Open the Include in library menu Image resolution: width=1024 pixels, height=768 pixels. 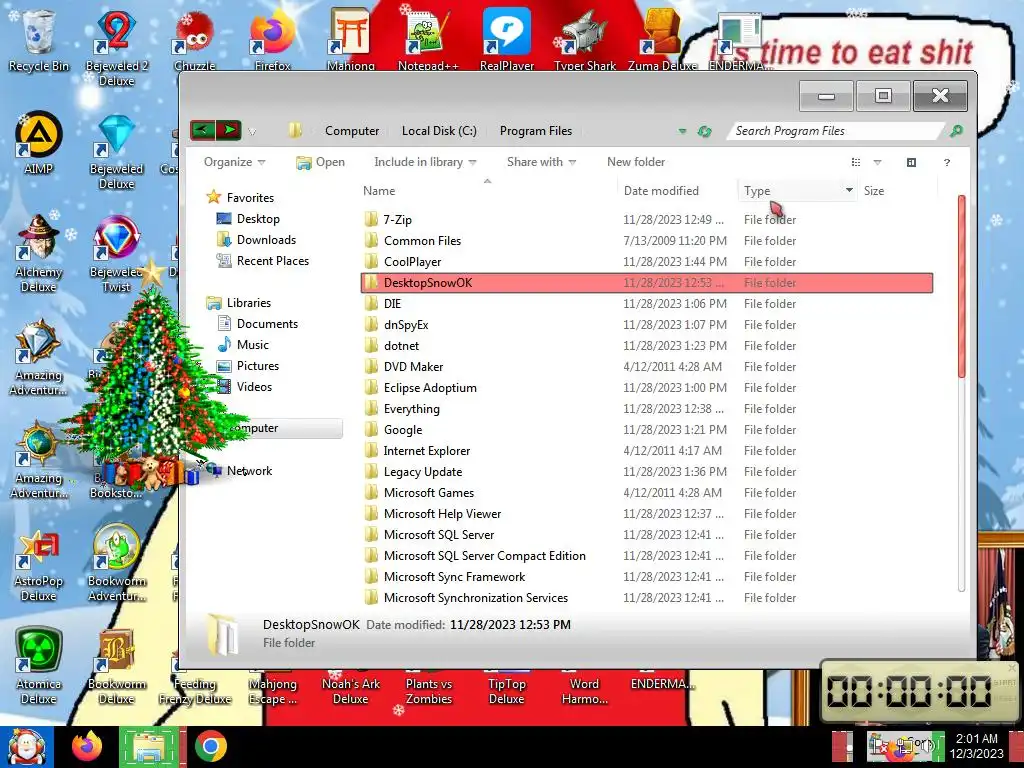(424, 162)
